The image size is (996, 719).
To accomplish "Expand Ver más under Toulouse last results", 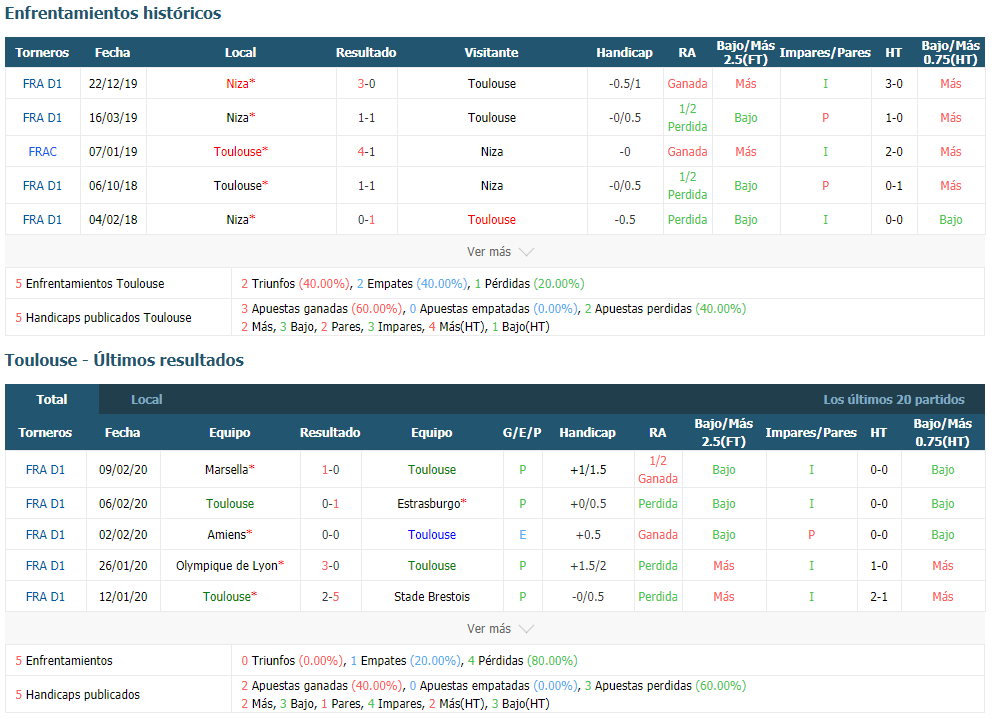I will (499, 628).
